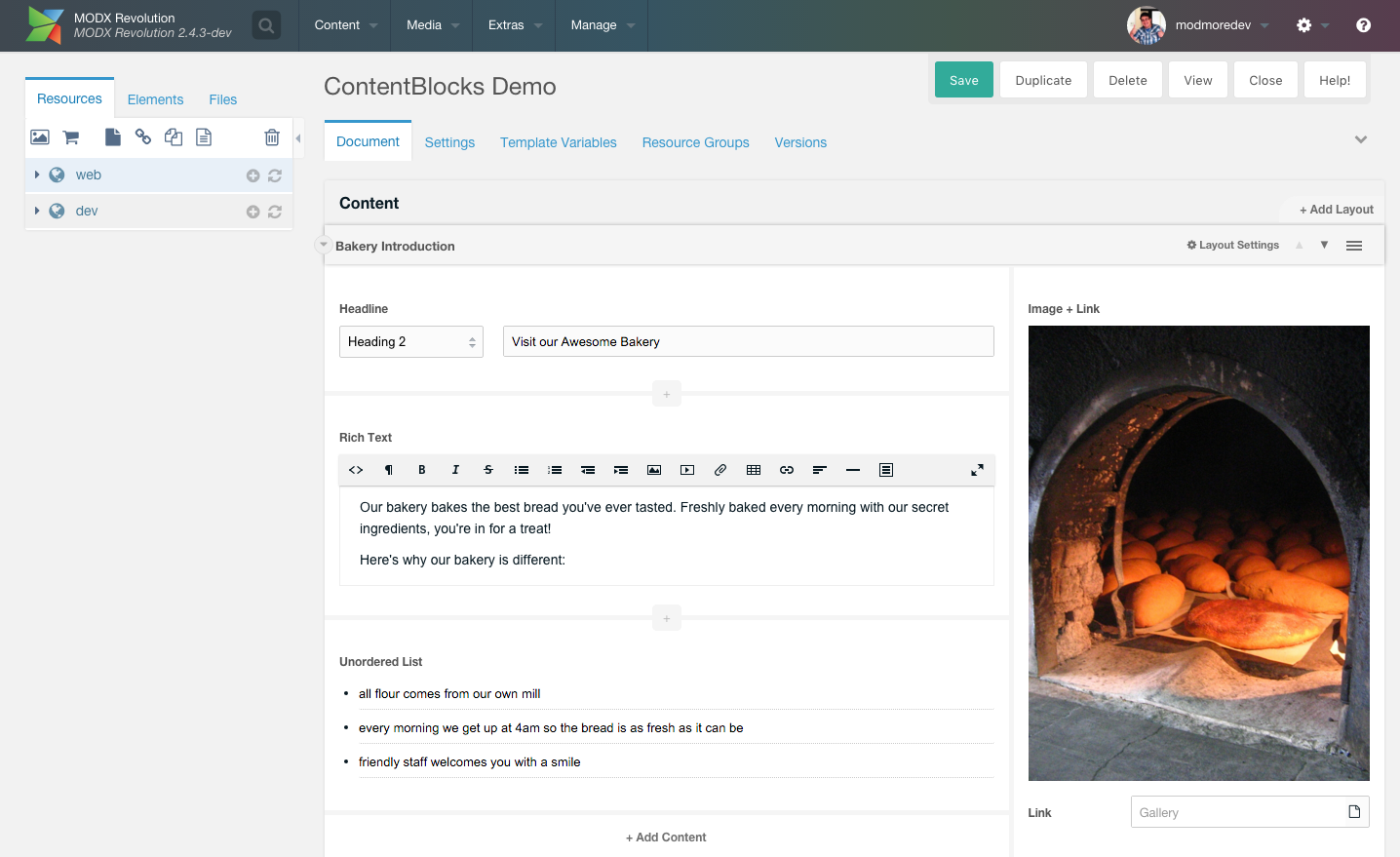Collapse the Bakery Introduction layout

324,245
